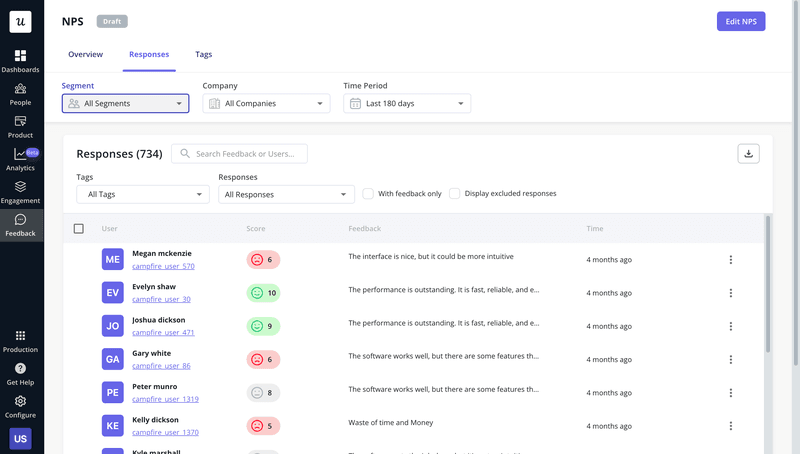Click the download responses icon
The image size is (800, 454).
coord(749,153)
